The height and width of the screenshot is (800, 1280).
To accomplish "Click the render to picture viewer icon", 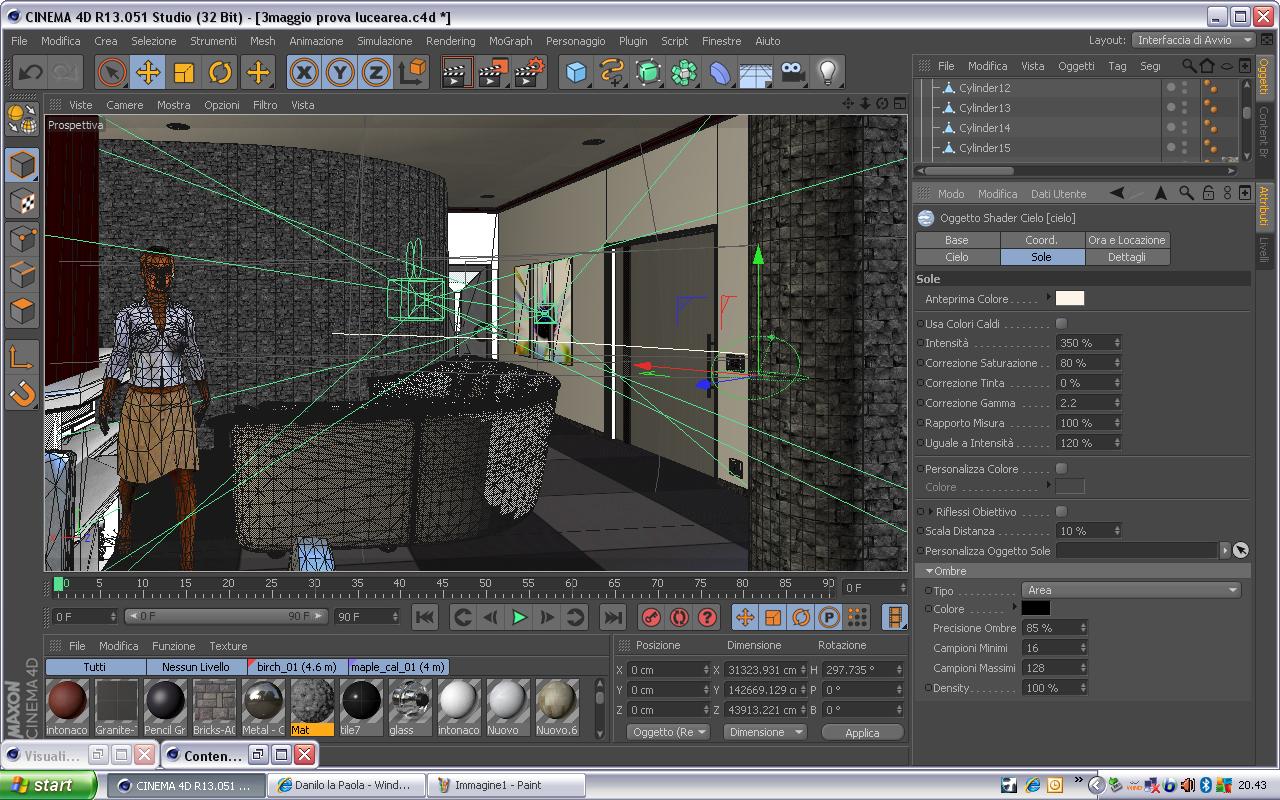I will pyautogui.click(x=492, y=72).
